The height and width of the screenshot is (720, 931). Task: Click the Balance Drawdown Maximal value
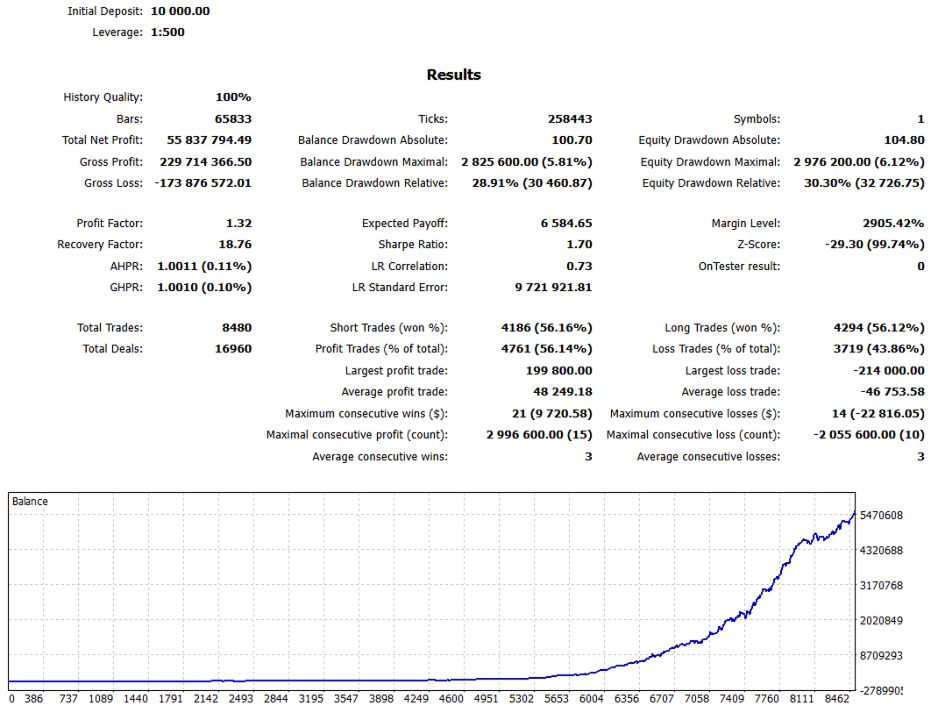[x=527, y=162]
